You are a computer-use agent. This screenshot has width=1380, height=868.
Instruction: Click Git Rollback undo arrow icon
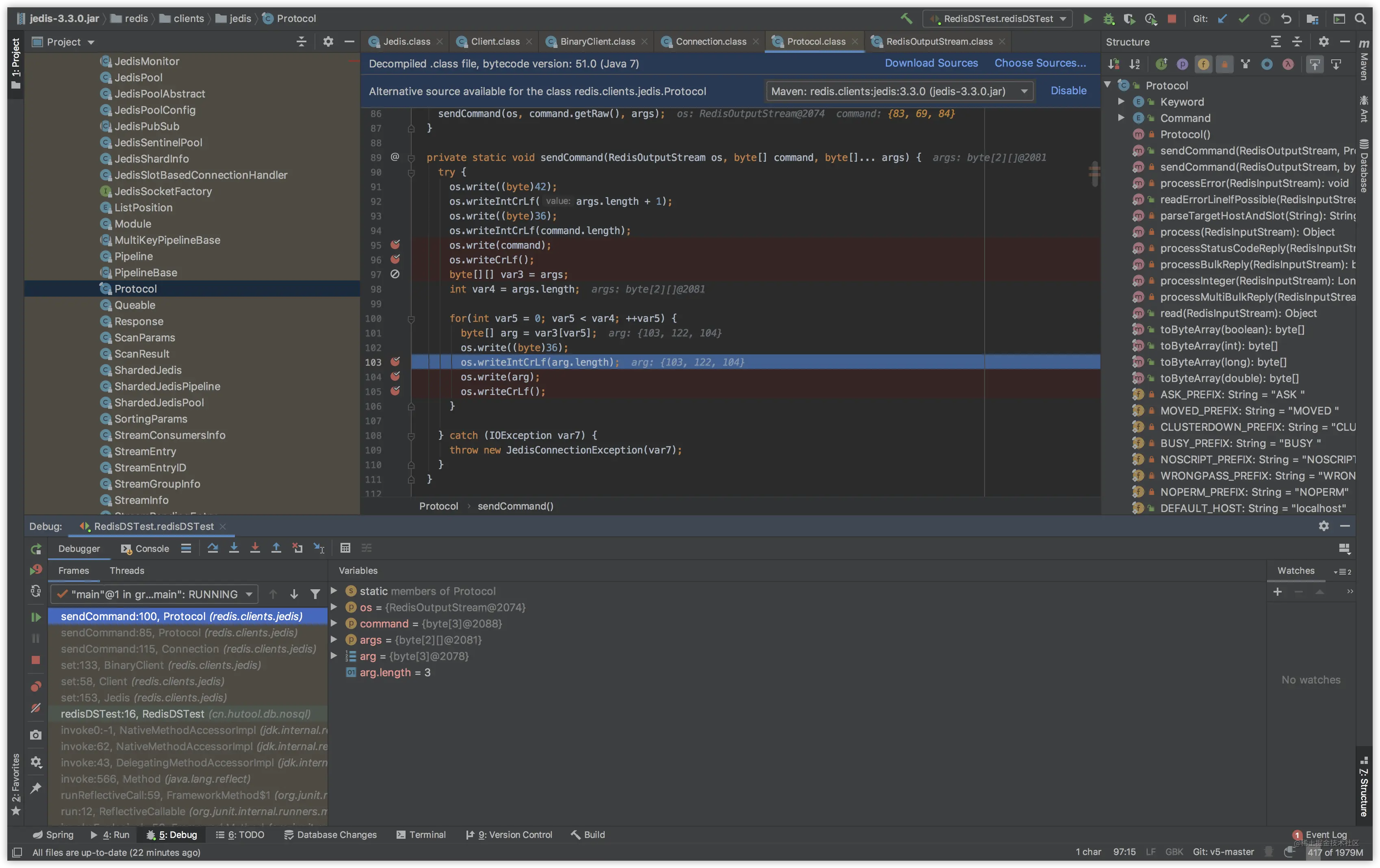(x=1286, y=18)
